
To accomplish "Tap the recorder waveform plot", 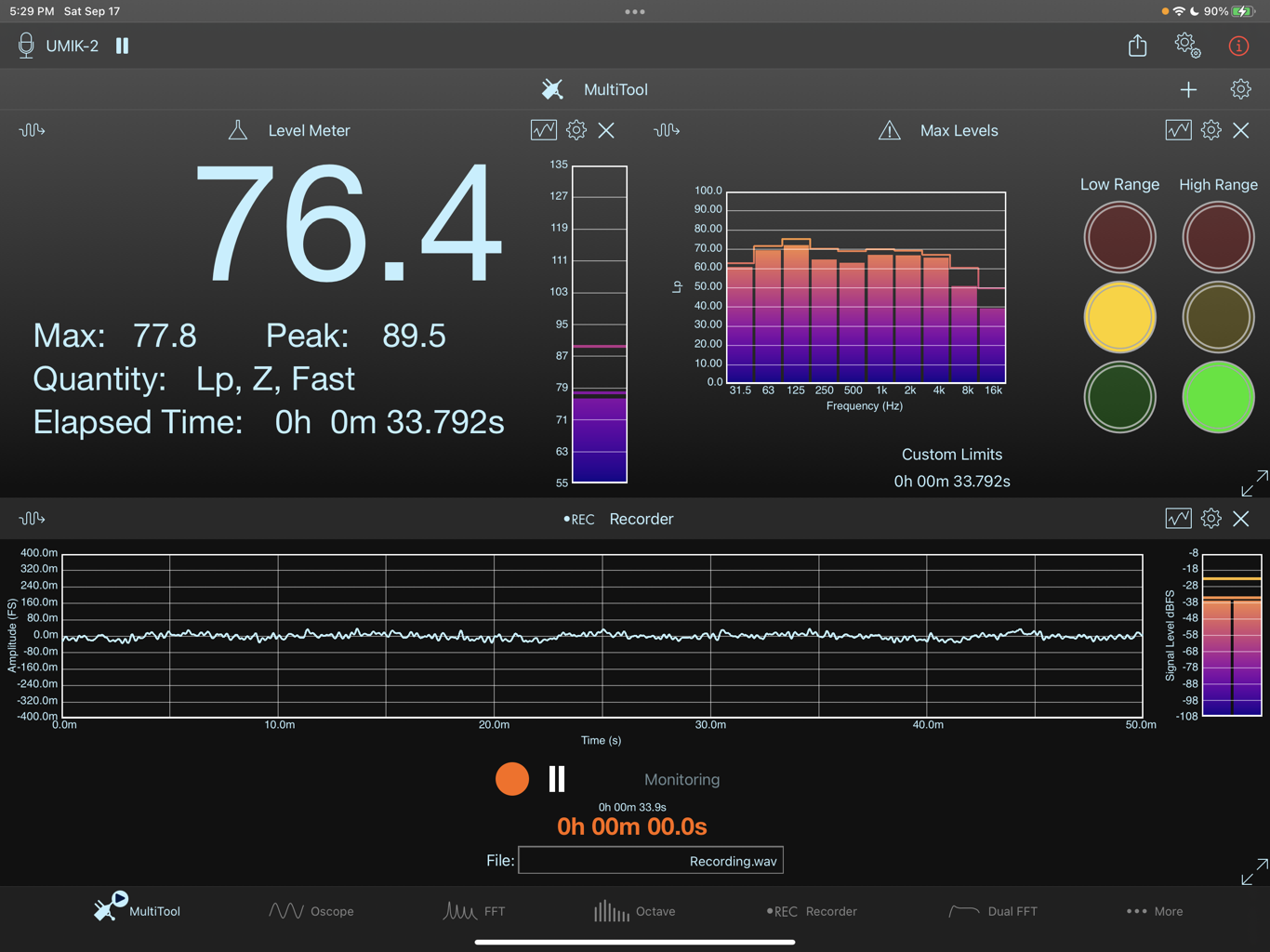I will click(x=602, y=636).
